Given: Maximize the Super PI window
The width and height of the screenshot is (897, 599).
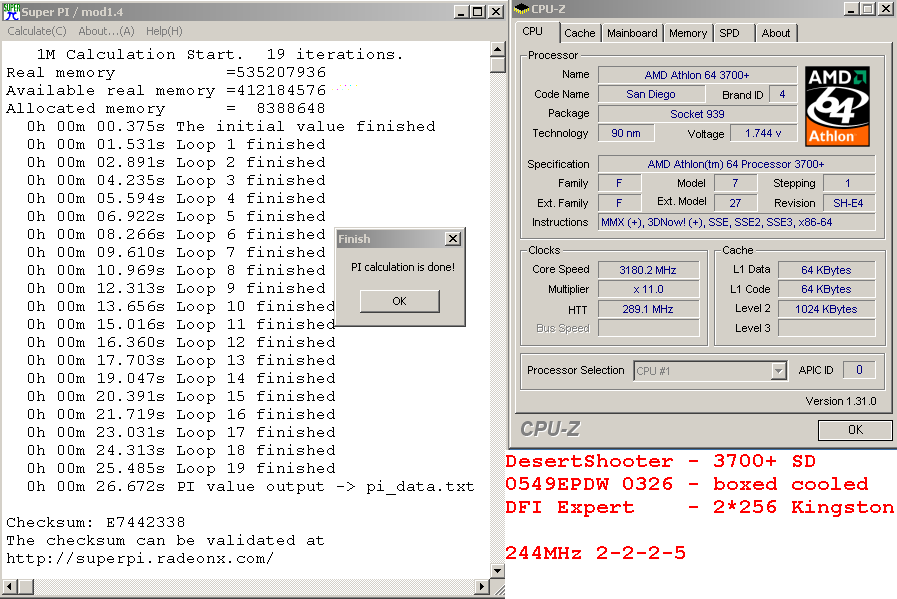Looking at the screenshot, I should point(477,11).
